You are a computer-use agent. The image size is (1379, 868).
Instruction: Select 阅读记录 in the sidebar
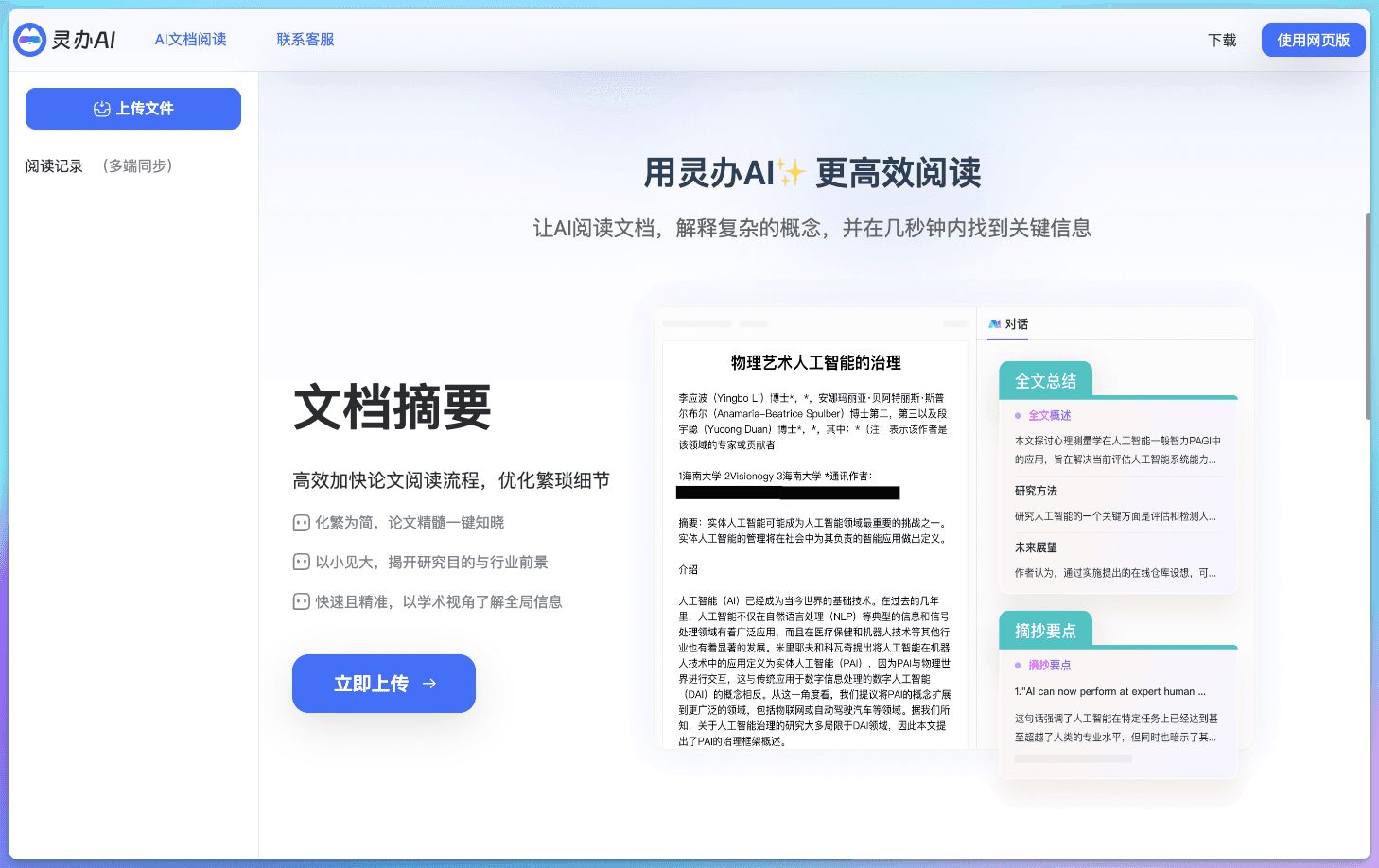tap(54, 165)
